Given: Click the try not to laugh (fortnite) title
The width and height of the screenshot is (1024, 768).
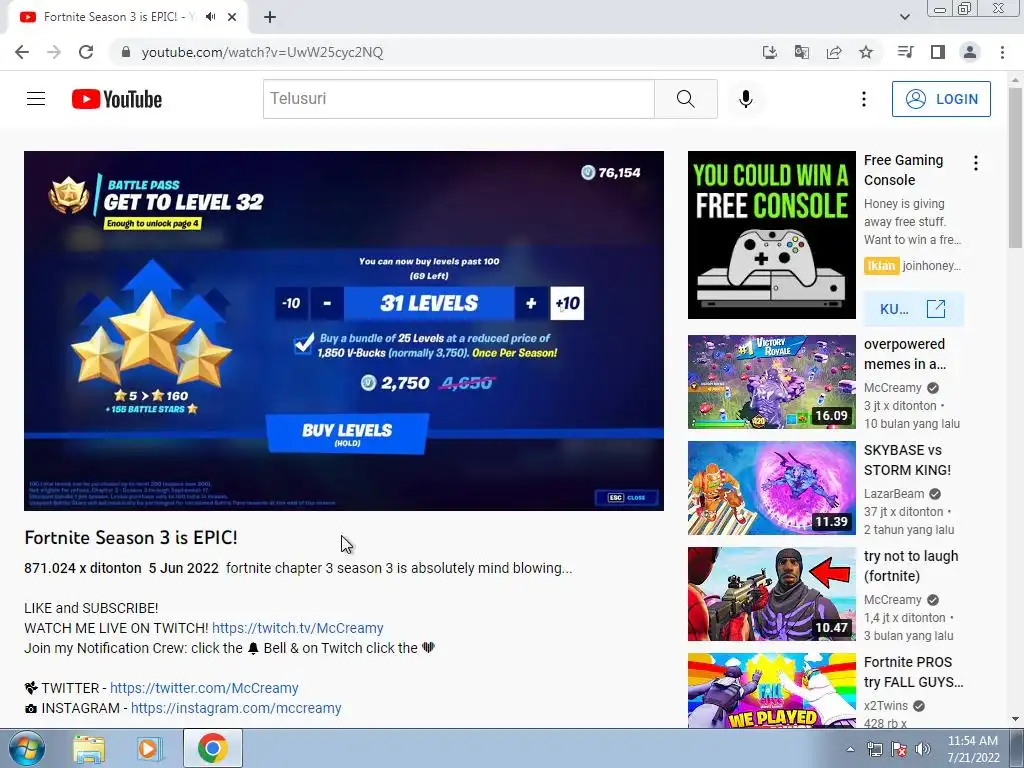Looking at the screenshot, I should click(910, 566).
